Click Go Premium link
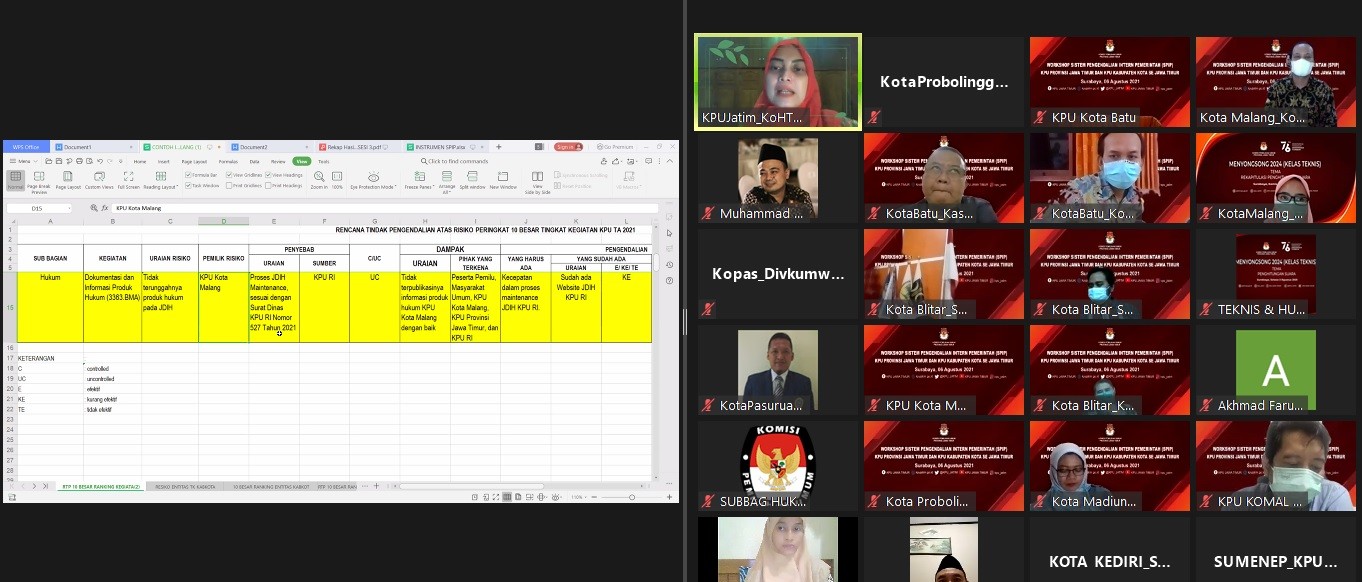Viewport: 1362px width, 582px height. pyautogui.click(x=617, y=147)
